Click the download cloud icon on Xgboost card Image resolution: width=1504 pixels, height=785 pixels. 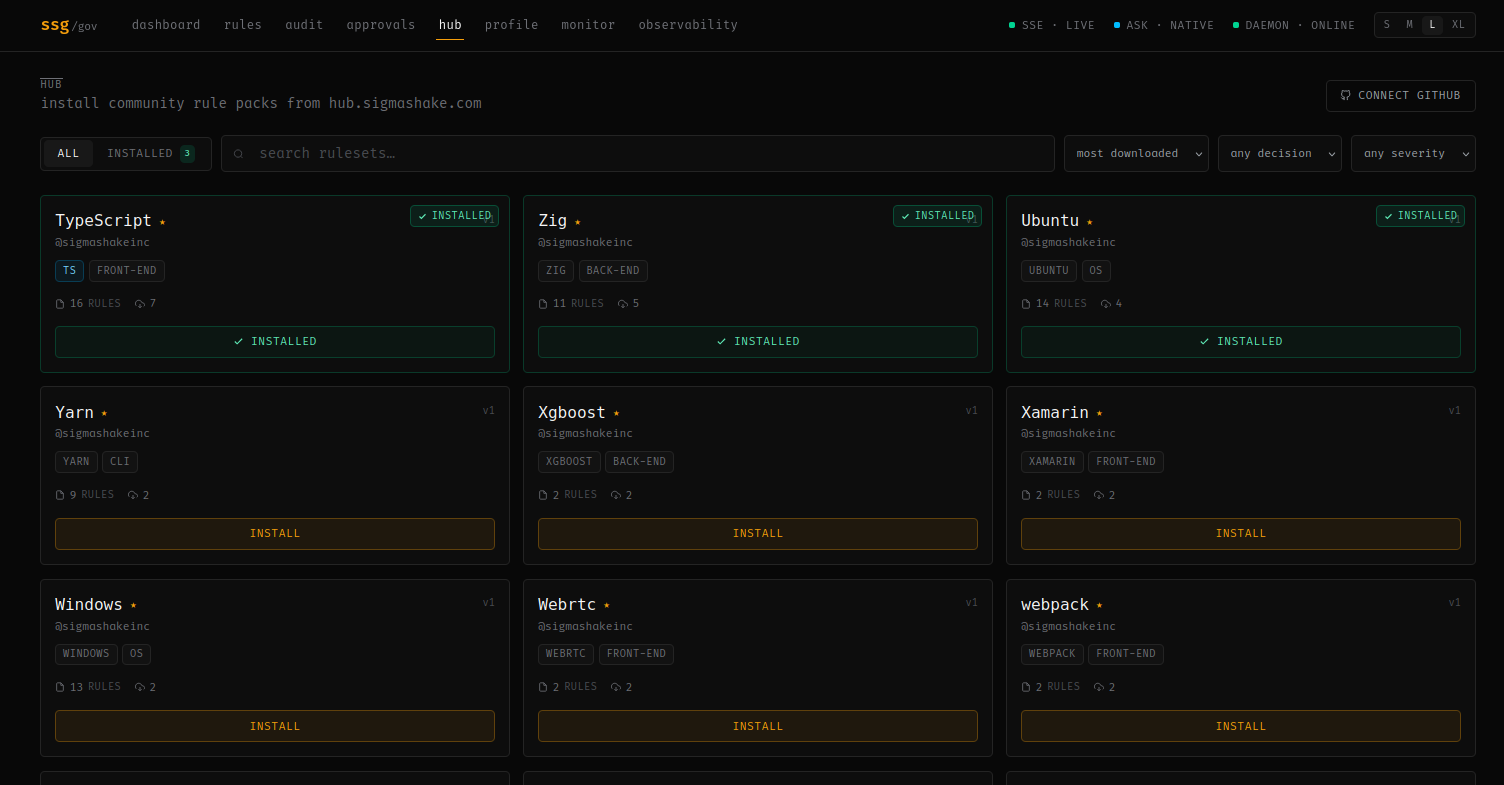[616, 495]
